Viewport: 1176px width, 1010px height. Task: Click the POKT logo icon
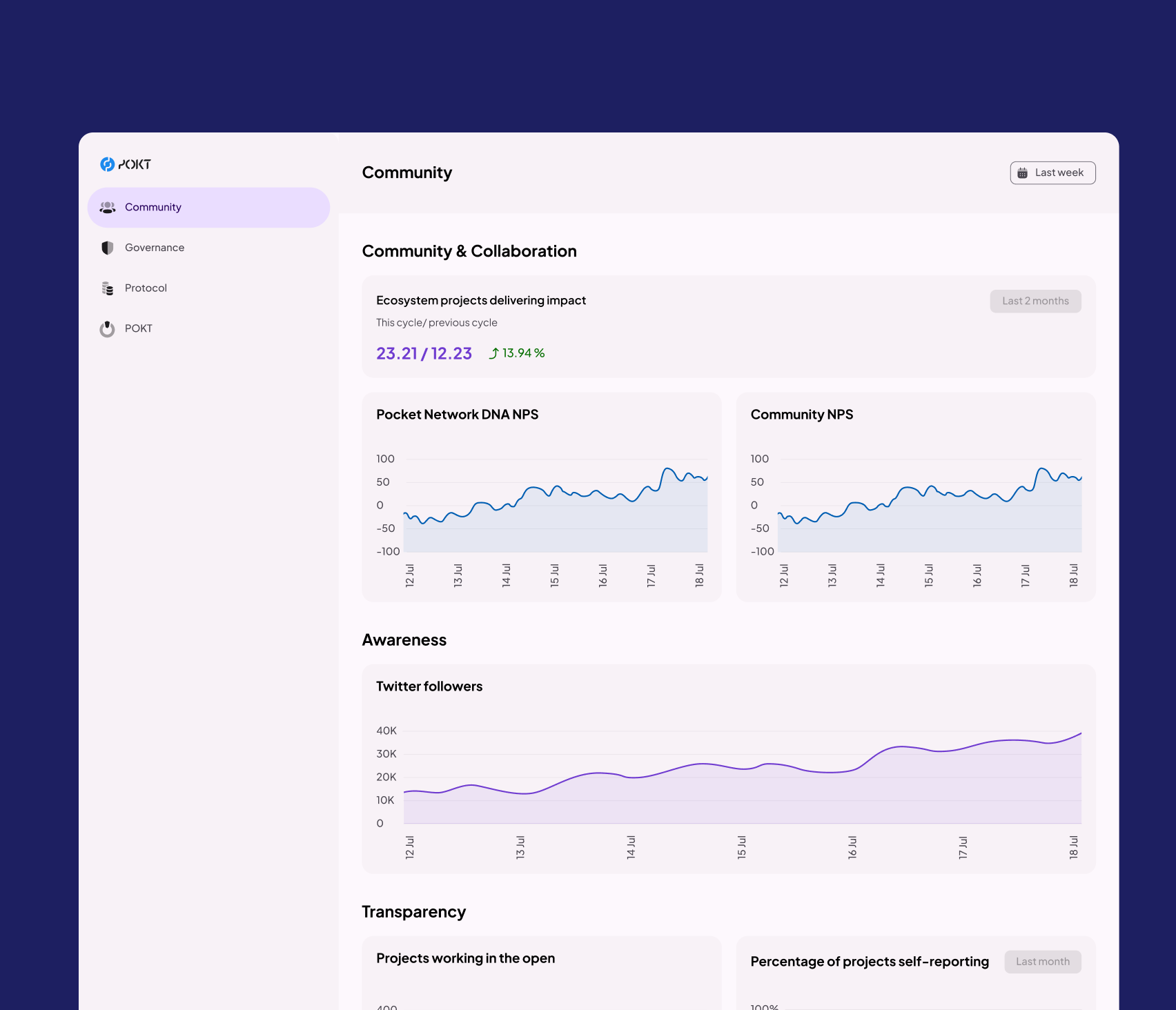[x=107, y=164]
